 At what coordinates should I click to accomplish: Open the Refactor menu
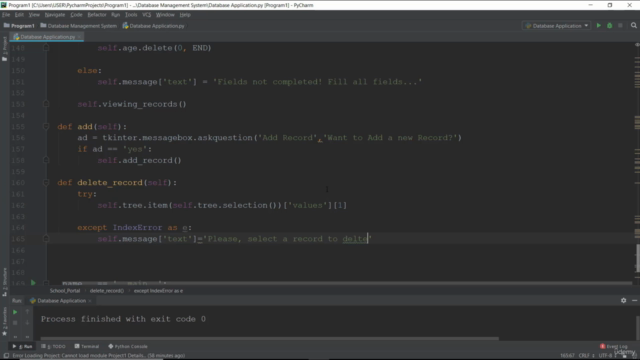(97, 15)
